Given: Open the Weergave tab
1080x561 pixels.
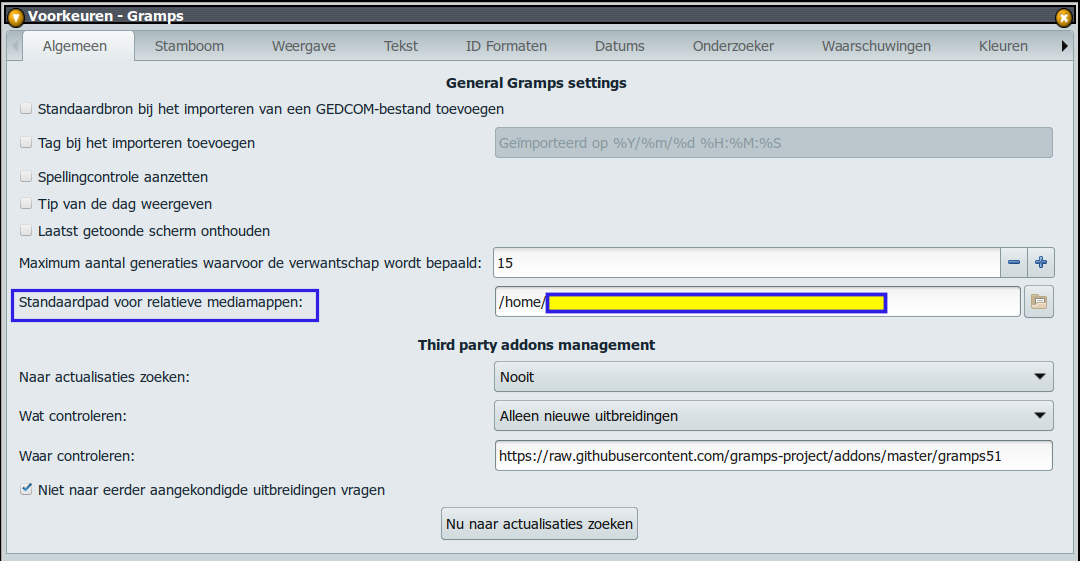Looking at the screenshot, I should click(x=304, y=46).
